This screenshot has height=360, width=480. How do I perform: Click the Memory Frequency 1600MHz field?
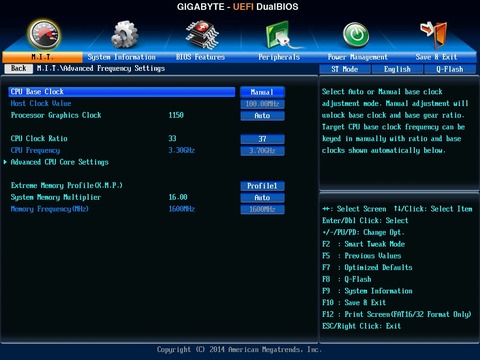pyautogui.click(x=262, y=209)
